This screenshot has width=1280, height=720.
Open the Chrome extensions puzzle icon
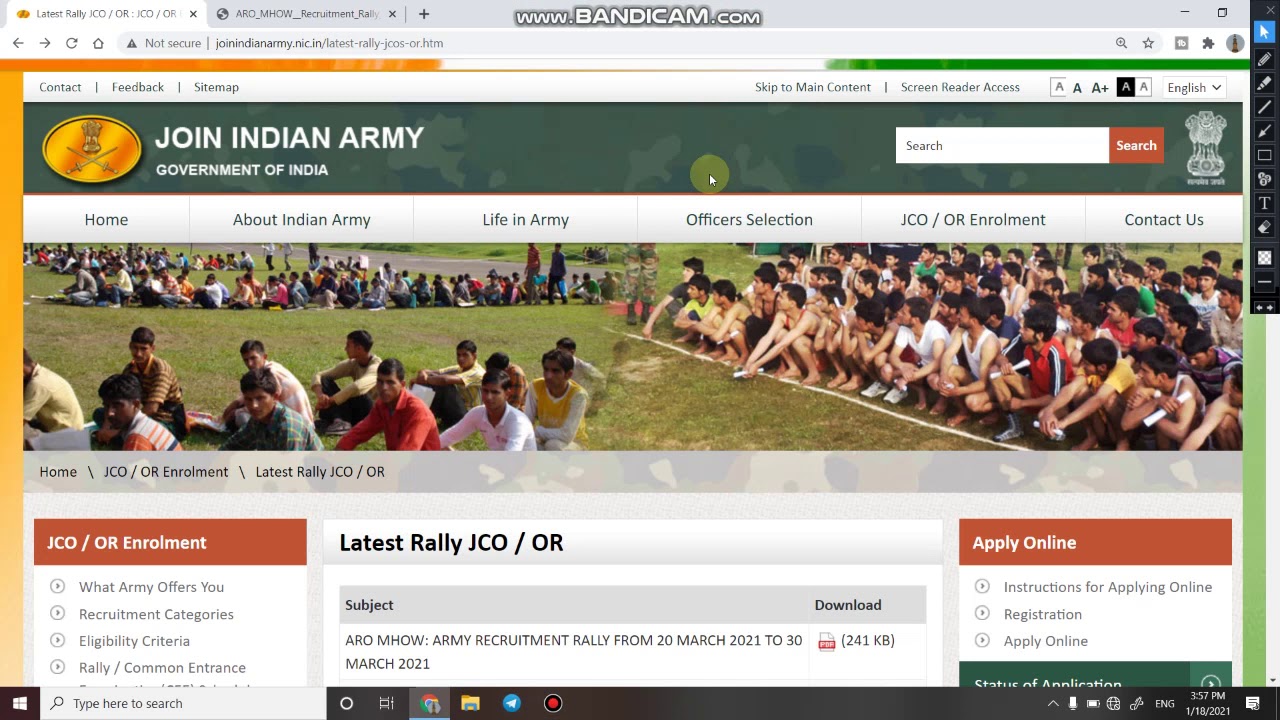(x=1208, y=43)
